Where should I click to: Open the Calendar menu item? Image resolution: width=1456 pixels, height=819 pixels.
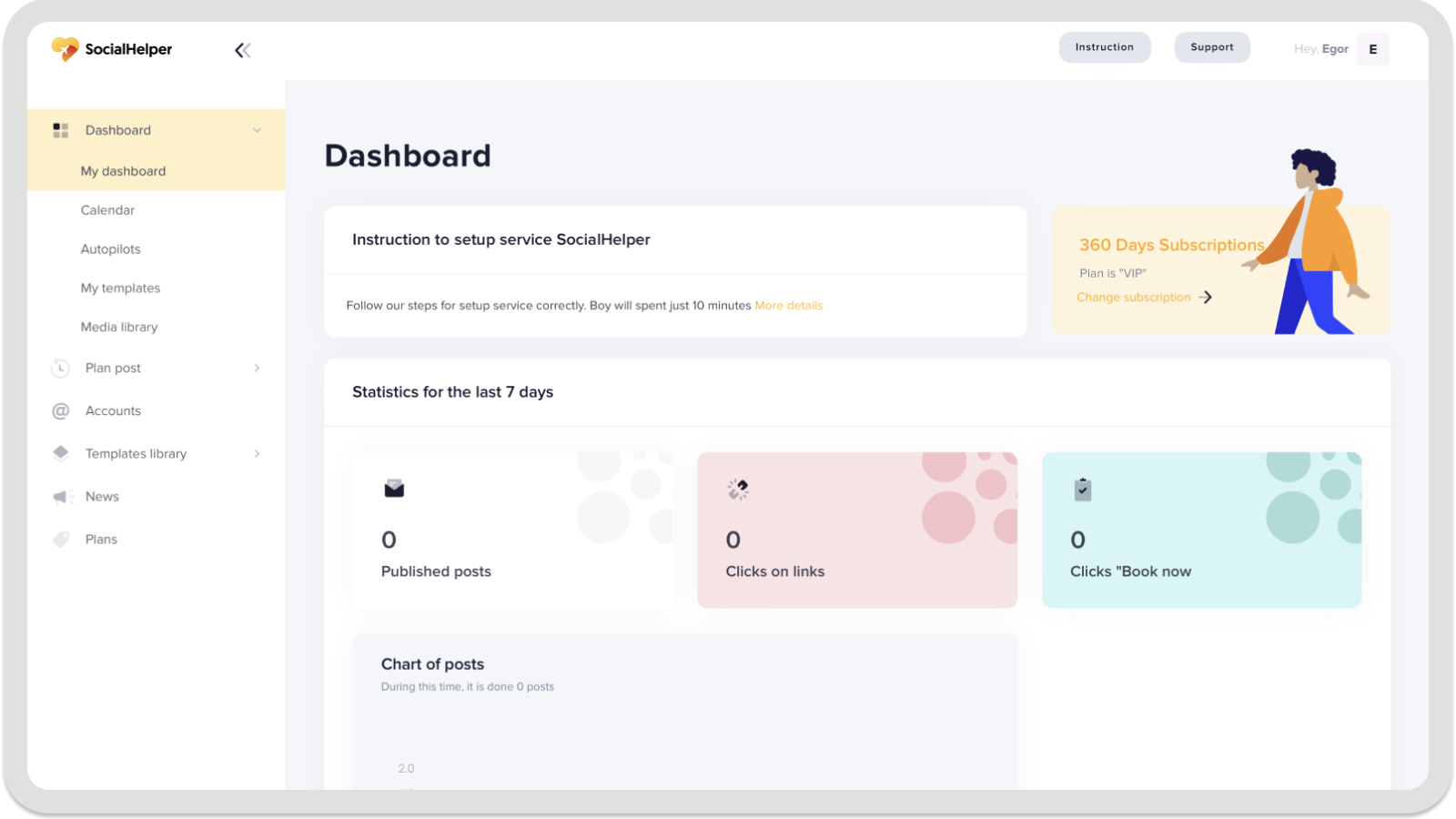click(x=107, y=210)
